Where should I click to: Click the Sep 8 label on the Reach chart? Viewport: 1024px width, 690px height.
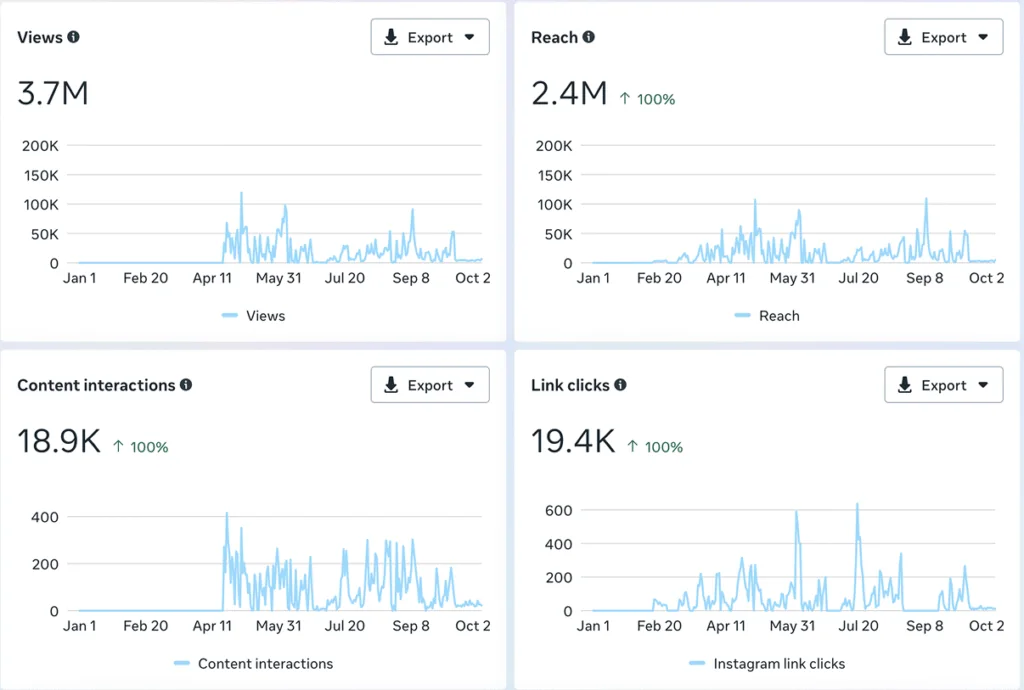tap(925, 278)
